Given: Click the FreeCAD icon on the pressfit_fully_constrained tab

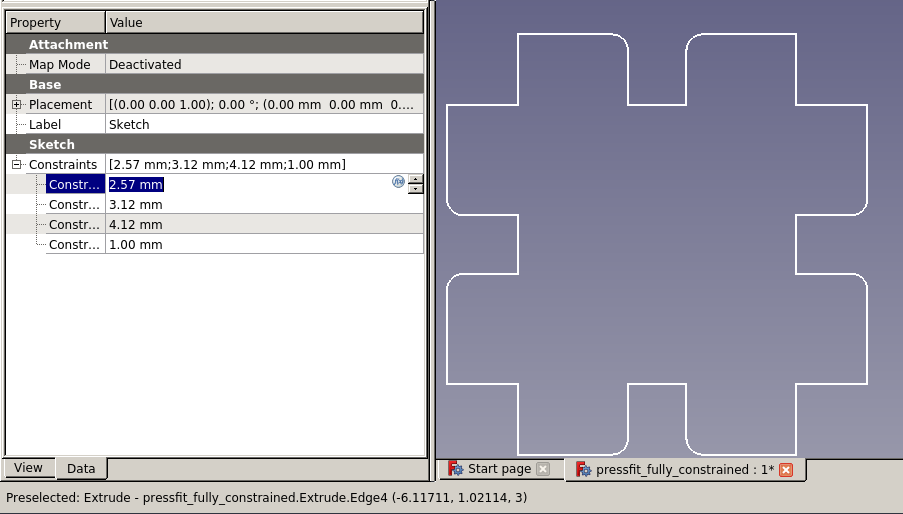Looking at the screenshot, I should (x=583, y=469).
